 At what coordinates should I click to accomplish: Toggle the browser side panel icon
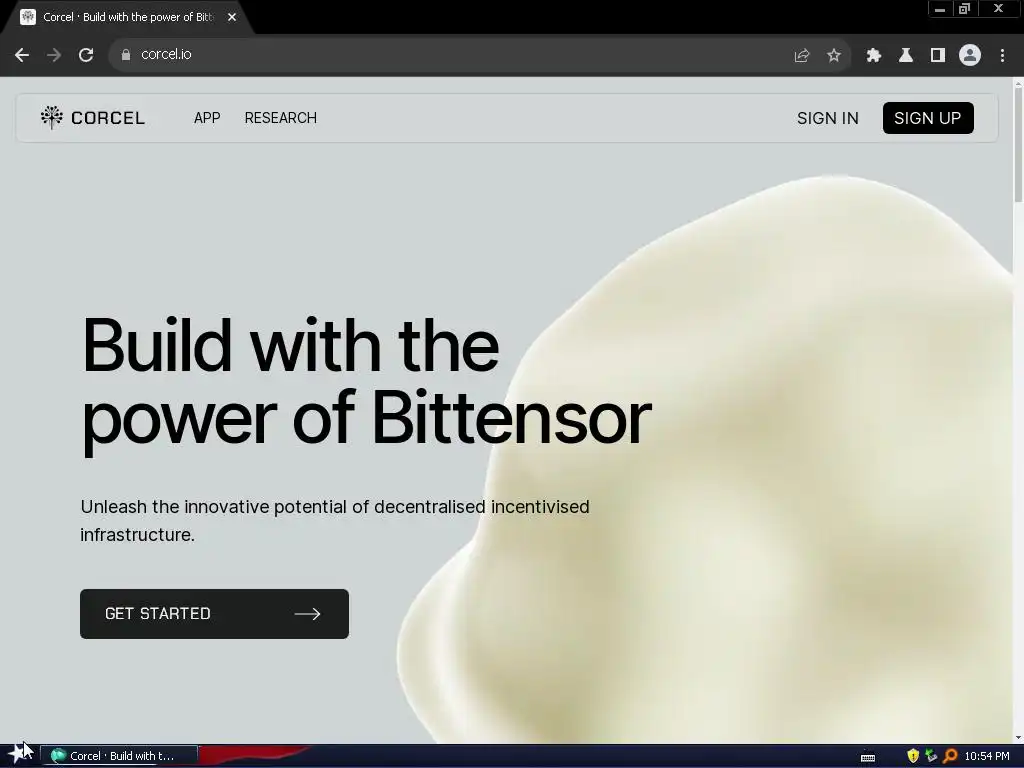[x=937, y=56]
